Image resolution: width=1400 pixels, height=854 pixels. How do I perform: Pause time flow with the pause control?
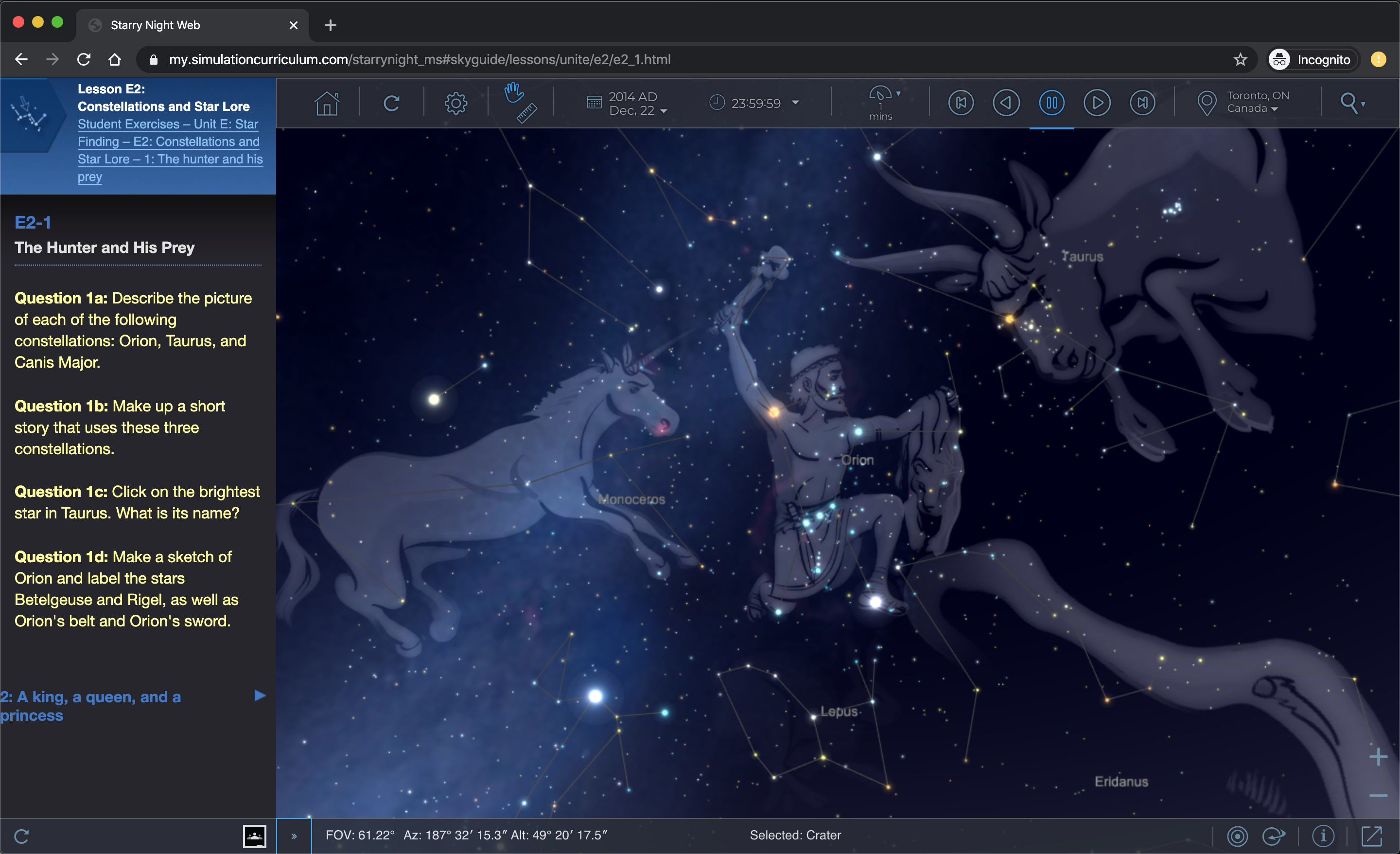1052,103
